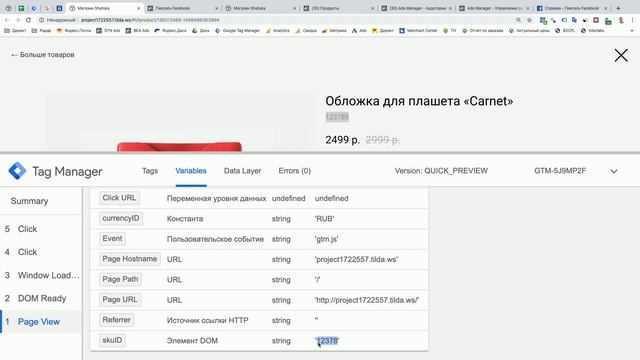Click Version: QUICK_PREVIEW label
Viewport: 640px width, 360px height.
pos(441,171)
